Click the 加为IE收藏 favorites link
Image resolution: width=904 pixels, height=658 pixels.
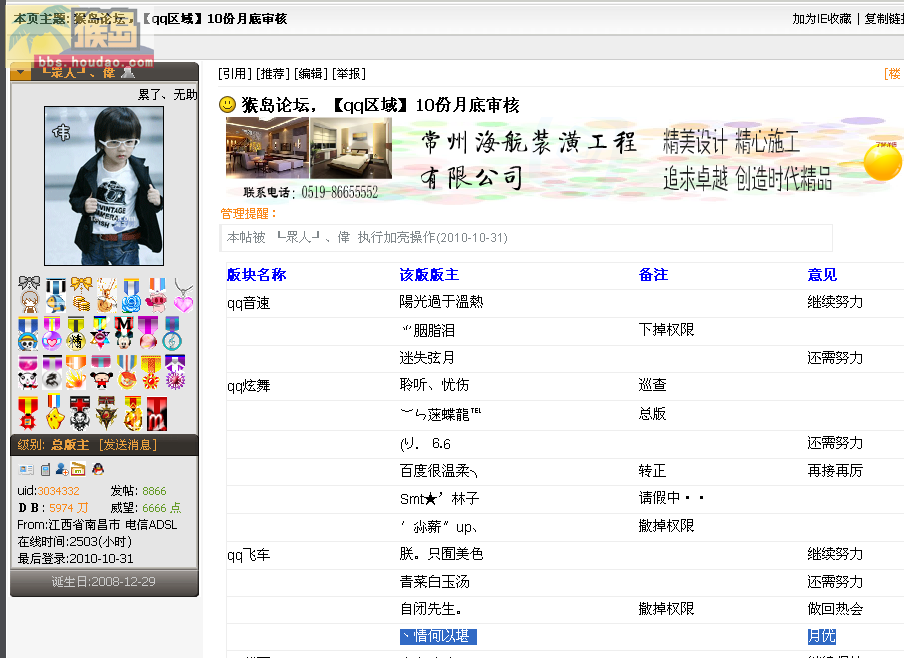[x=822, y=18]
